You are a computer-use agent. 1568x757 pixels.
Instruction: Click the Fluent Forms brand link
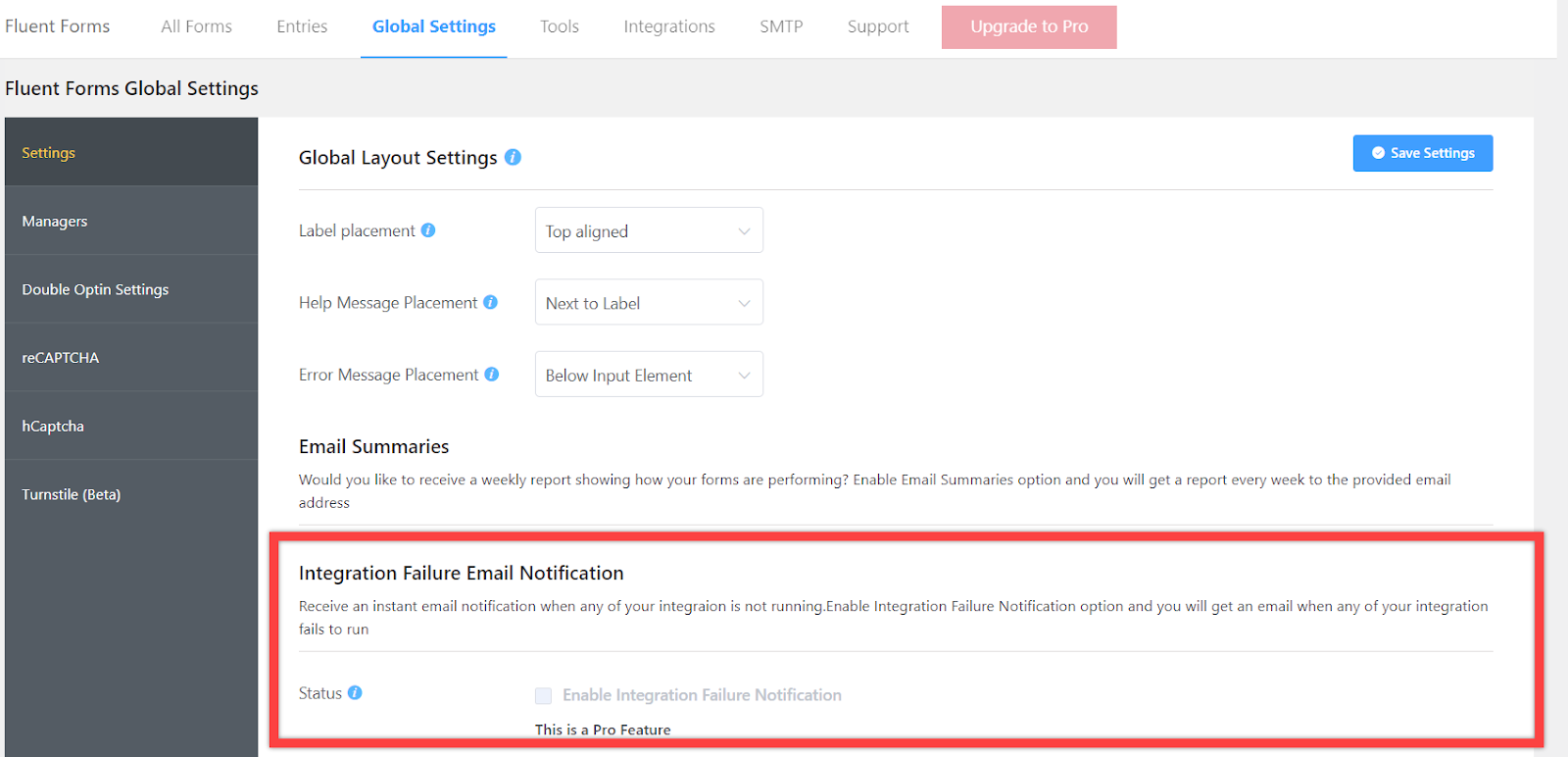[57, 26]
